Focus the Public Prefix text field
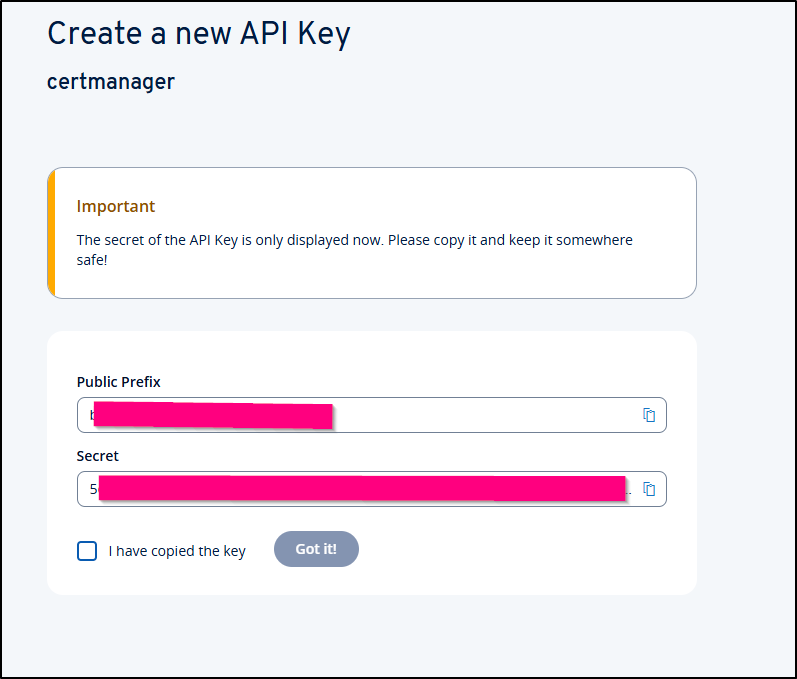This screenshot has width=797, height=679. [x=372, y=415]
